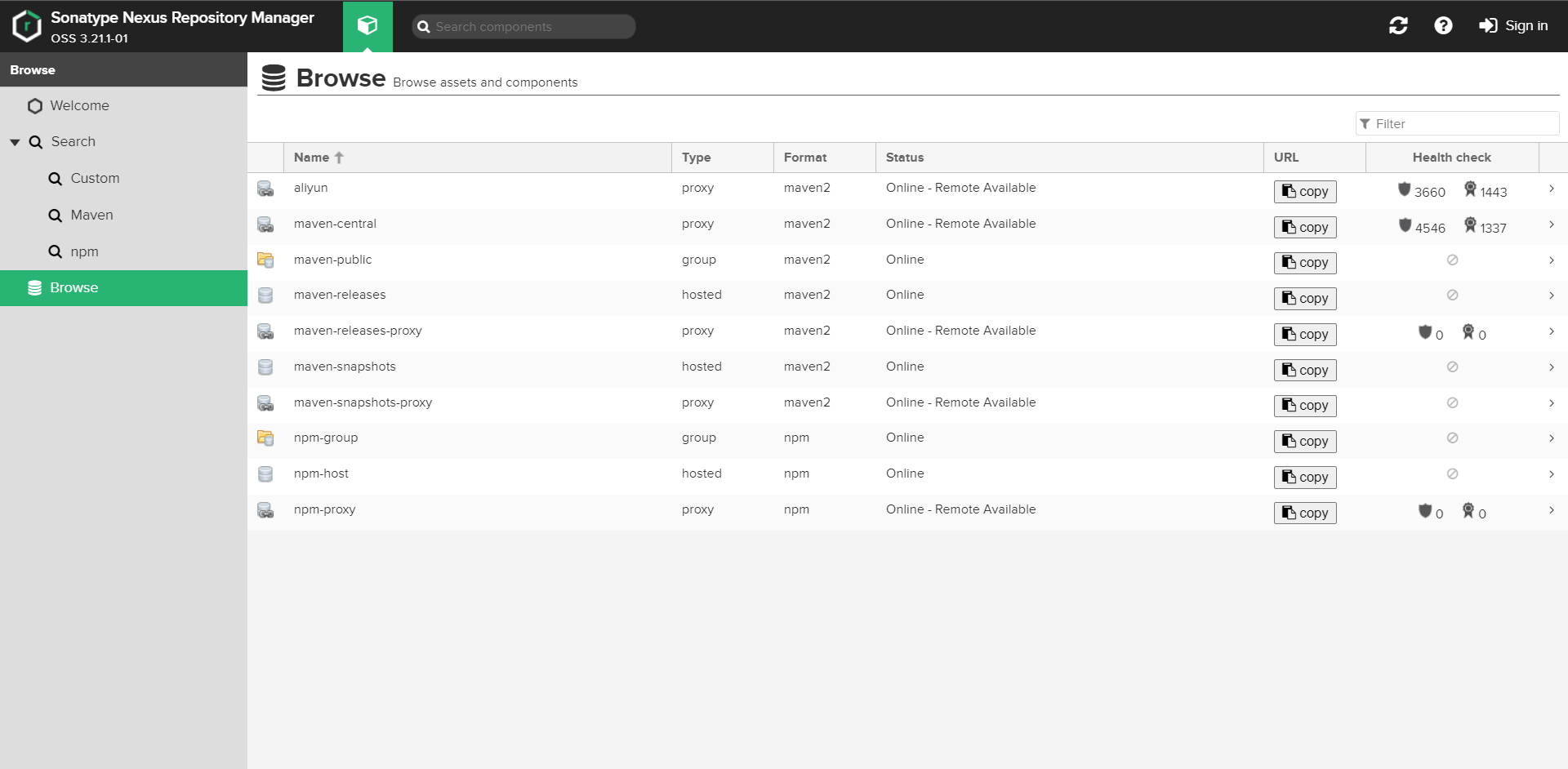Copy the npm-group repository URL
This screenshot has width=1568, height=769.
pos(1305,442)
